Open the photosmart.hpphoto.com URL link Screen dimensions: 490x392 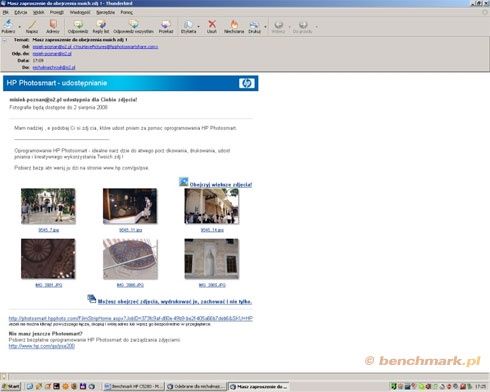(x=131, y=318)
